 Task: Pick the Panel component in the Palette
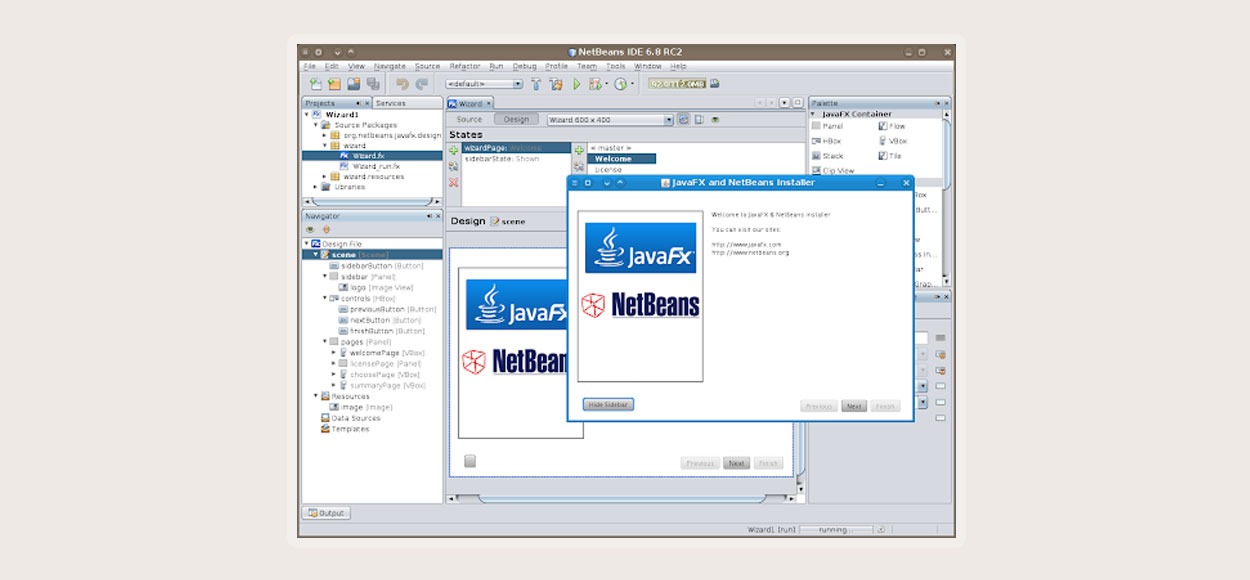click(827, 127)
